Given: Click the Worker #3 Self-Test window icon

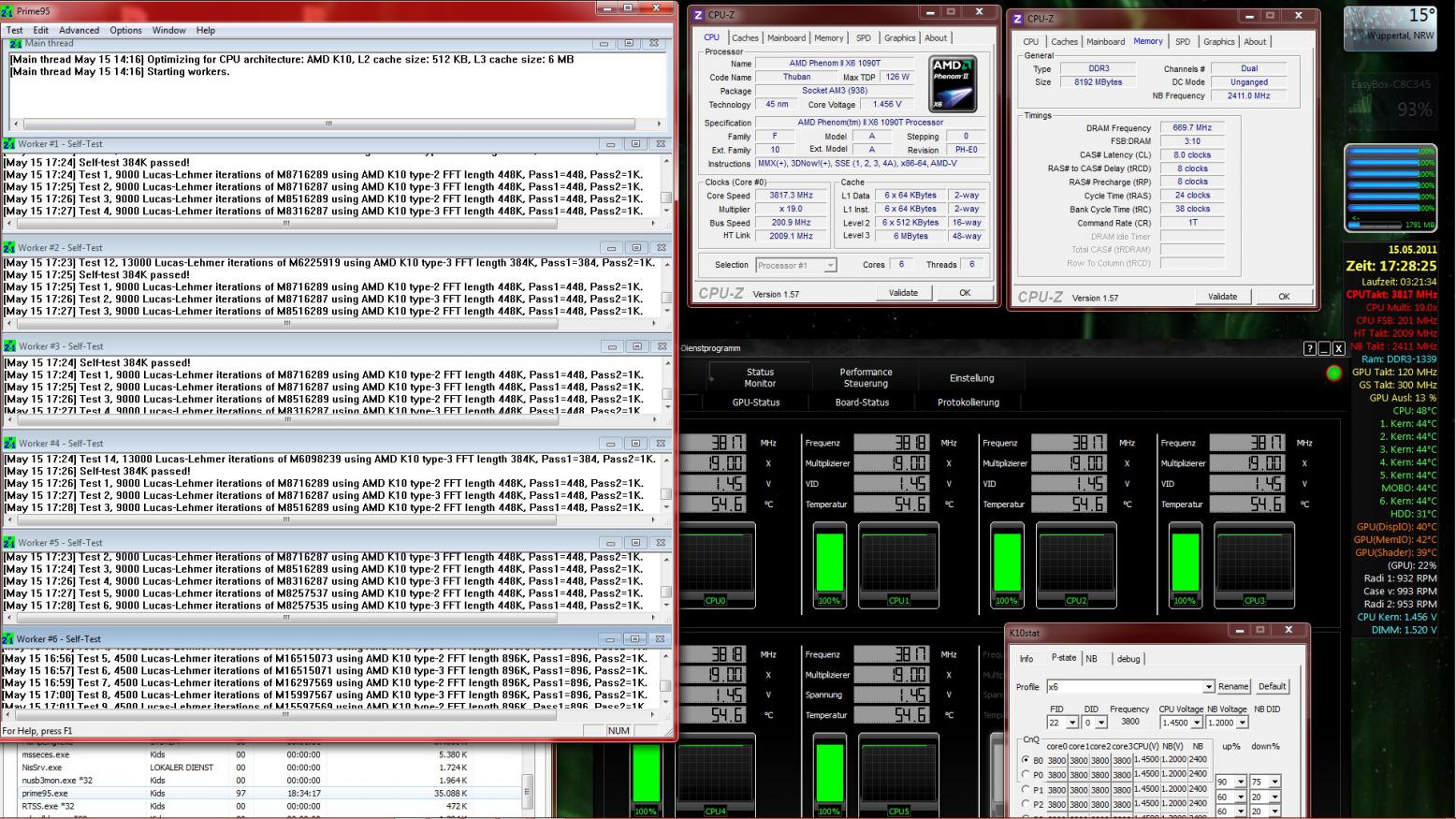Looking at the screenshot, I should (9, 346).
